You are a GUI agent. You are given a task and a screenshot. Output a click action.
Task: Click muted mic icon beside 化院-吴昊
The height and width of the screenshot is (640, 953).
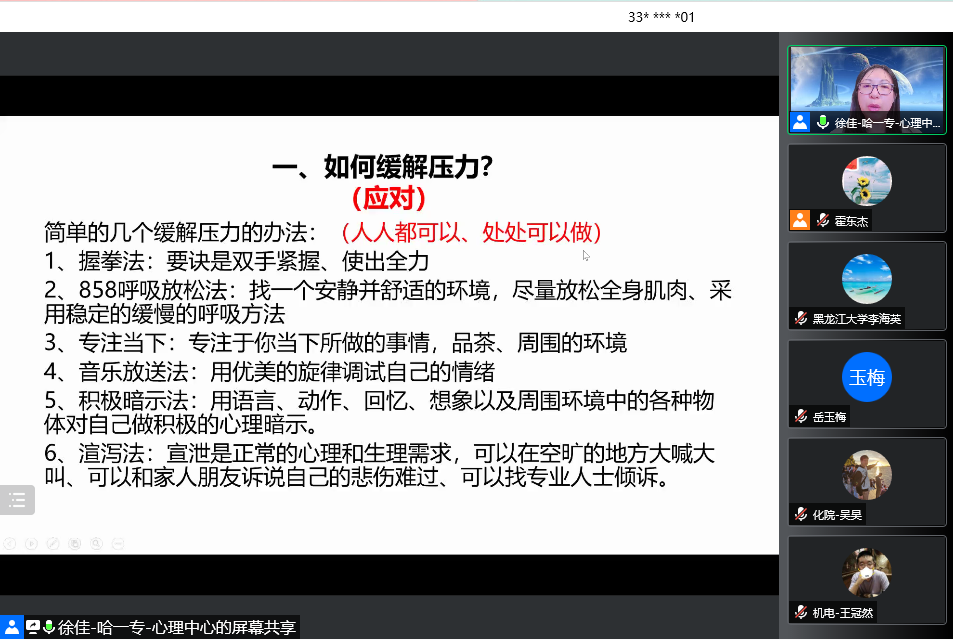click(x=801, y=514)
